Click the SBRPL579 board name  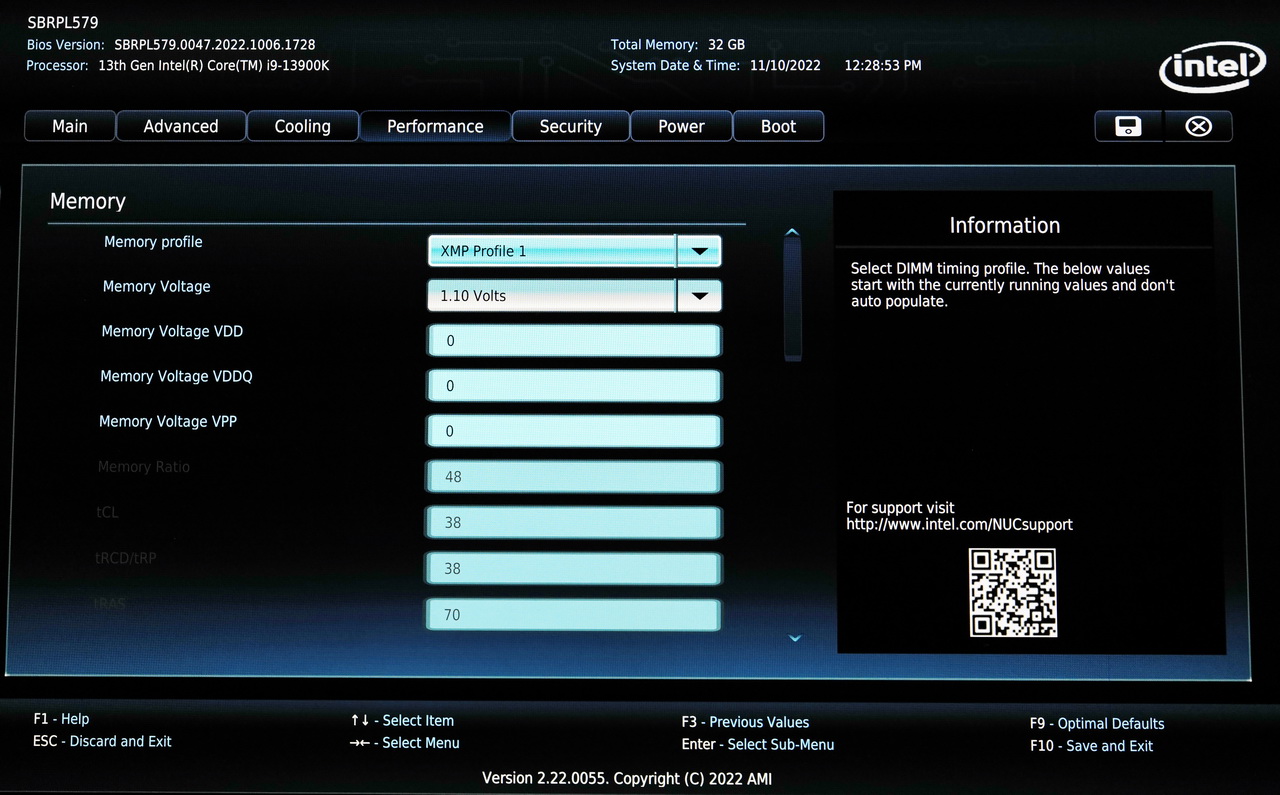click(63, 23)
